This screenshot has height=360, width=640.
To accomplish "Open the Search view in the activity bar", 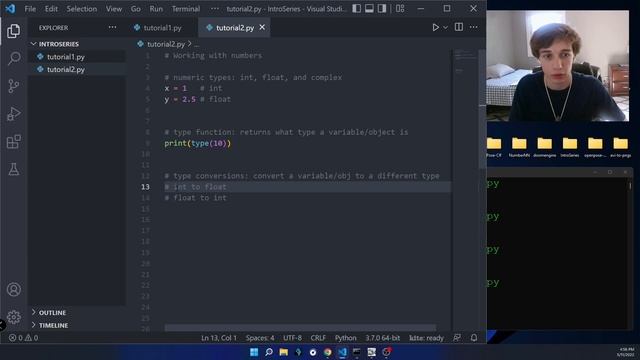I will click(x=13, y=58).
